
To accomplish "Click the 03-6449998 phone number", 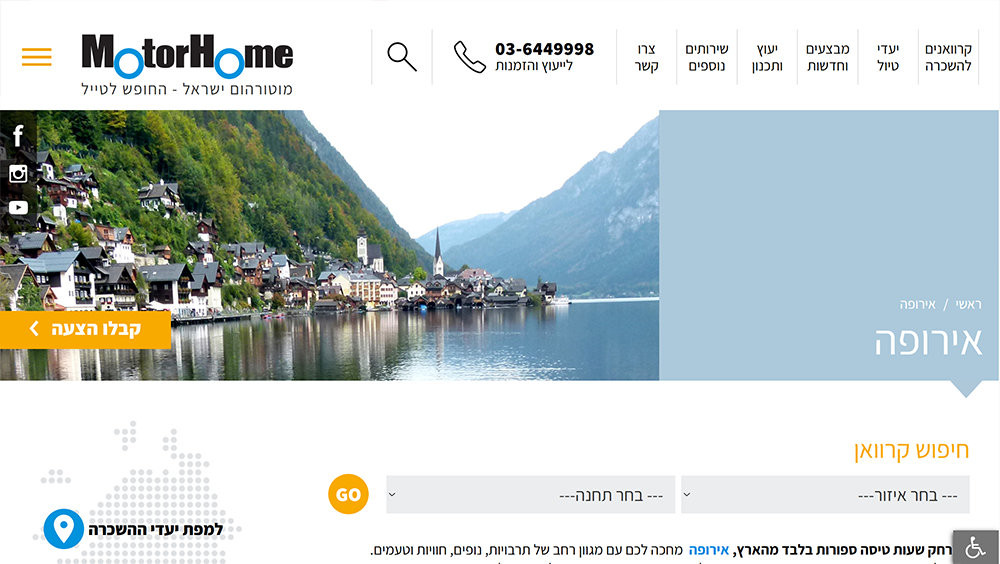I will click(x=544, y=49).
